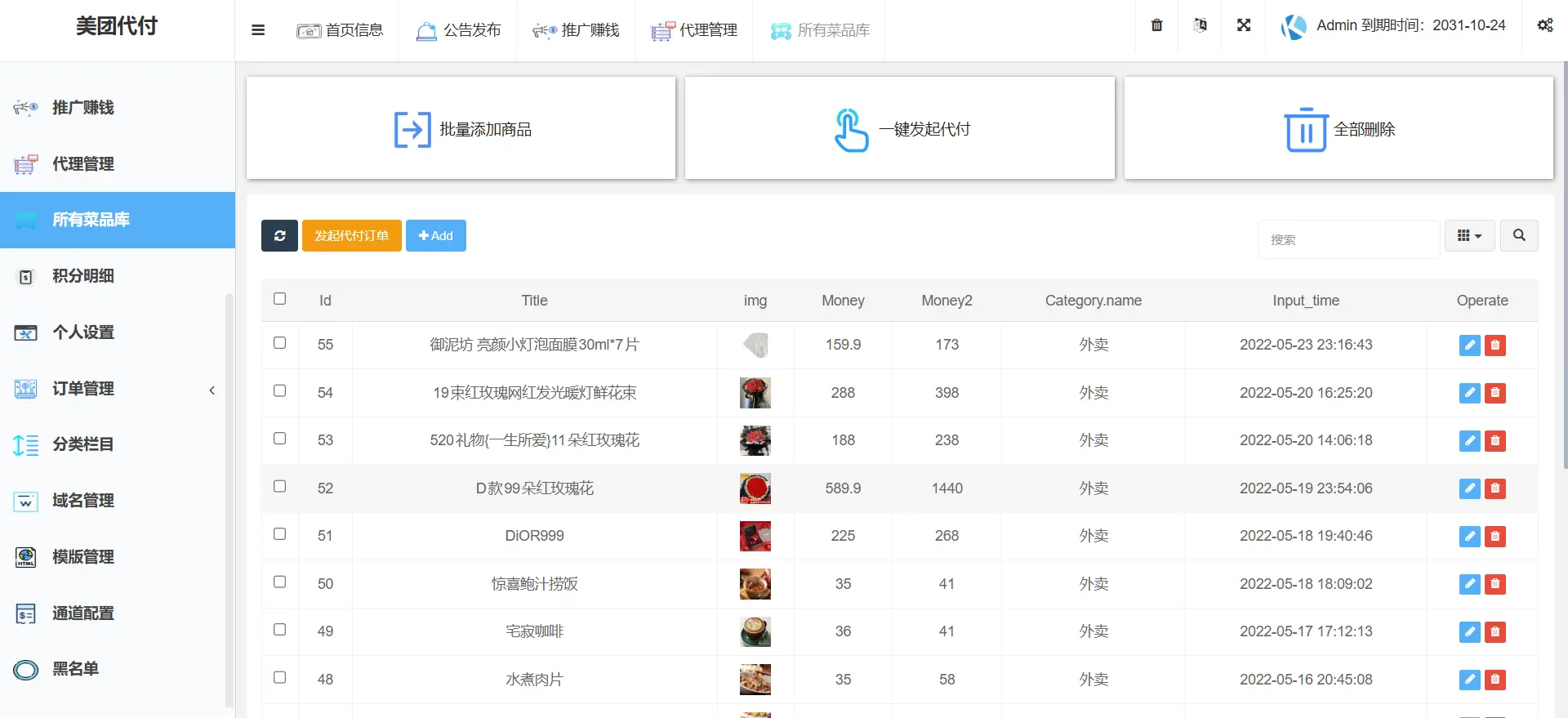
Task: Check the checkbox for row 48
Action: [279, 677]
